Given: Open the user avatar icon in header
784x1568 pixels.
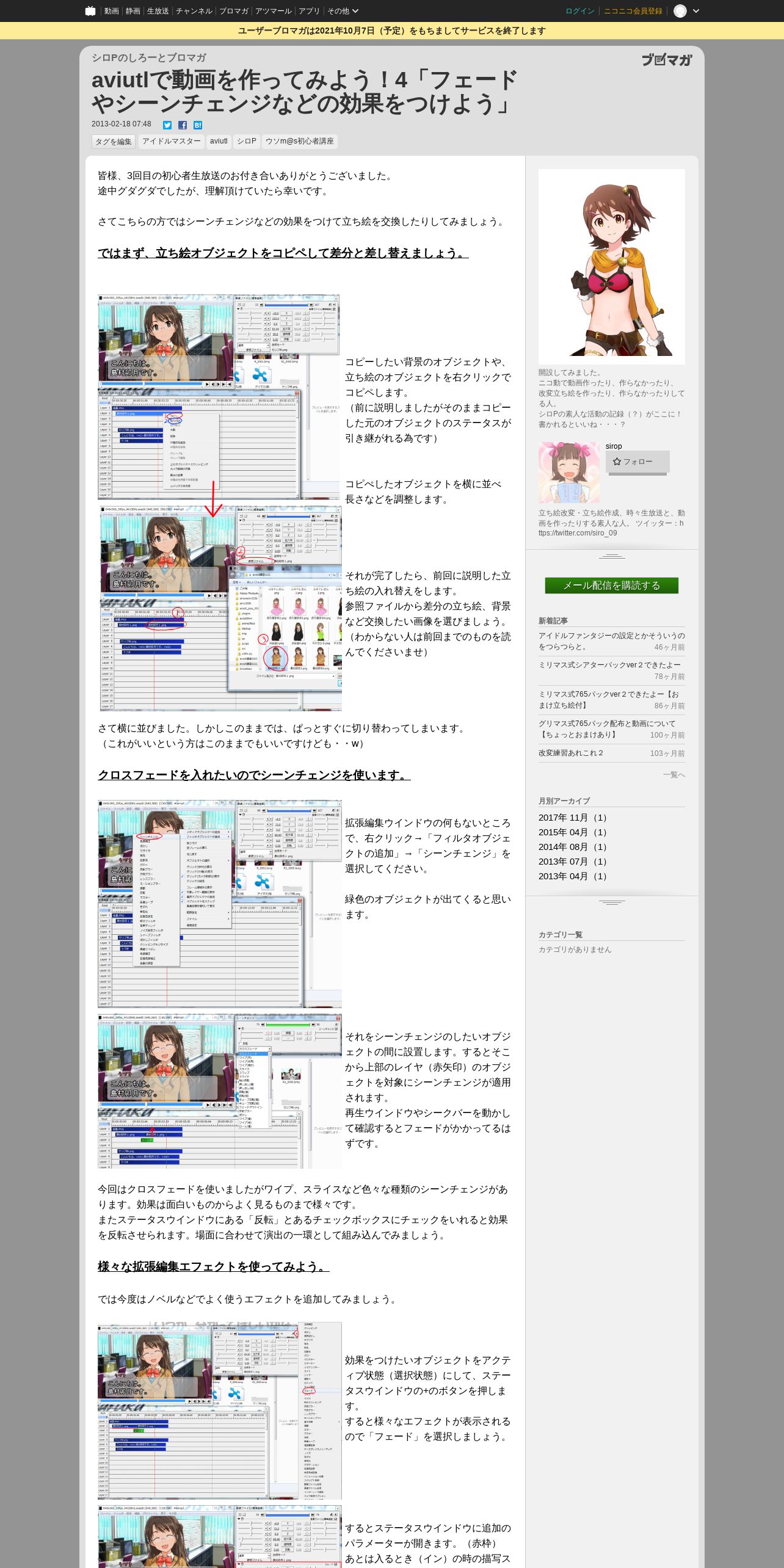Looking at the screenshot, I should 680,11.
